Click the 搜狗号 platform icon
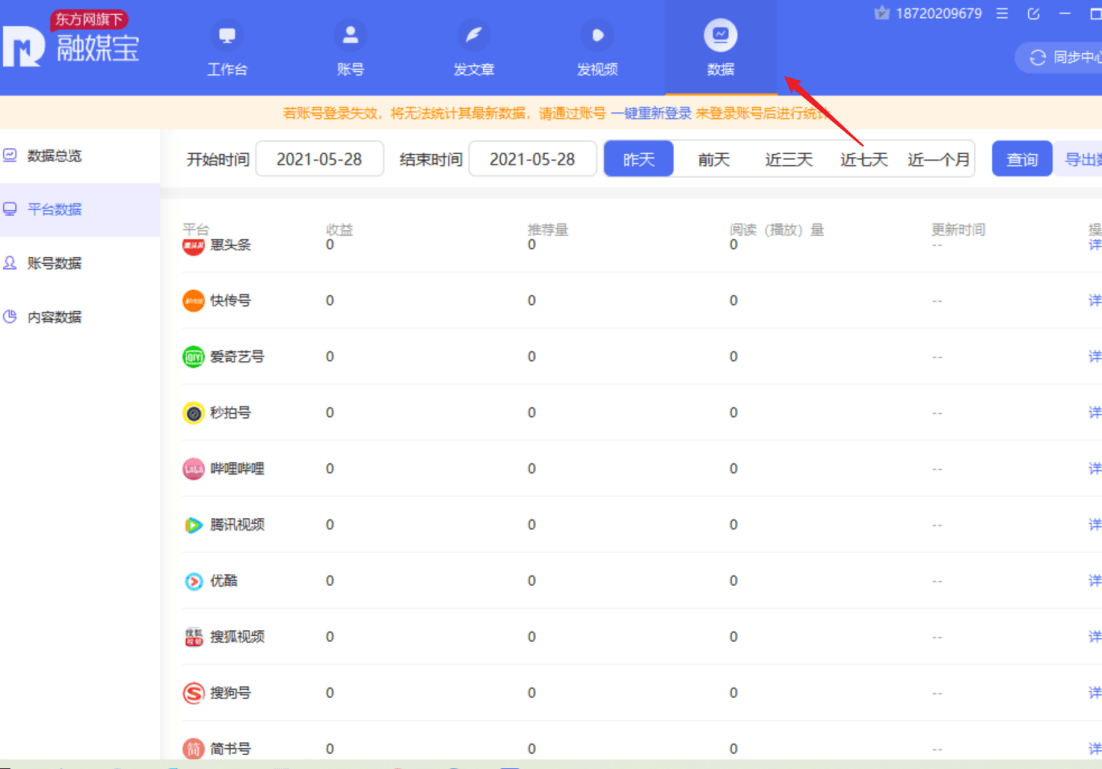This screenshot has height=769, width=1102. (x=193, y=693)
